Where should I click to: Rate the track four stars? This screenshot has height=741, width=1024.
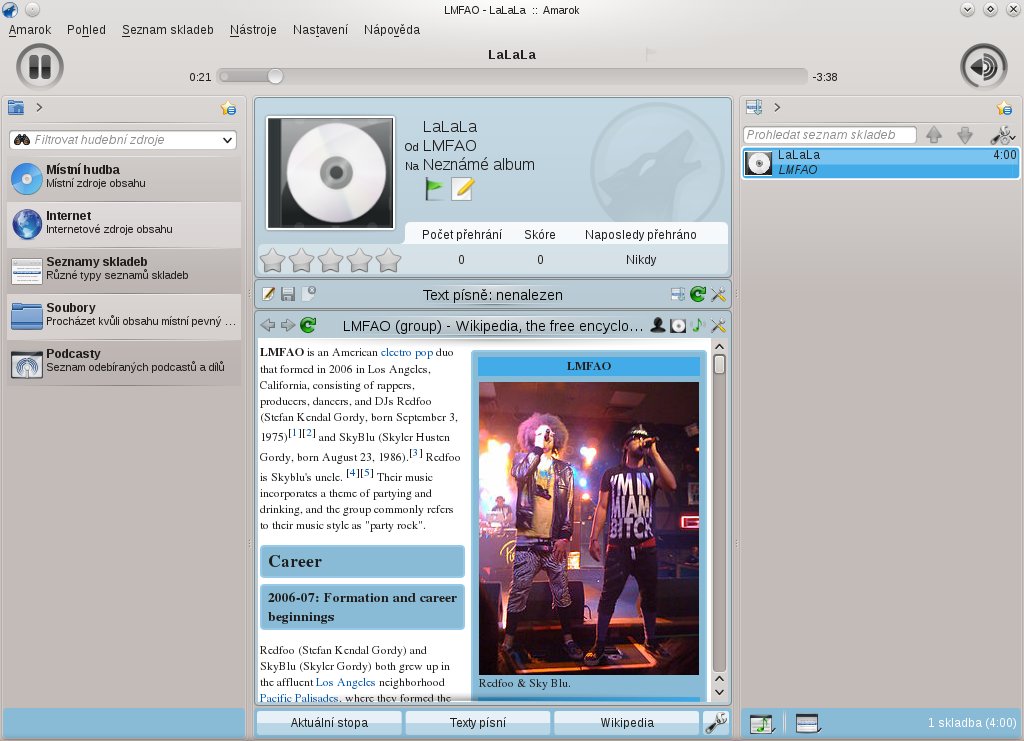coord(360,260)
